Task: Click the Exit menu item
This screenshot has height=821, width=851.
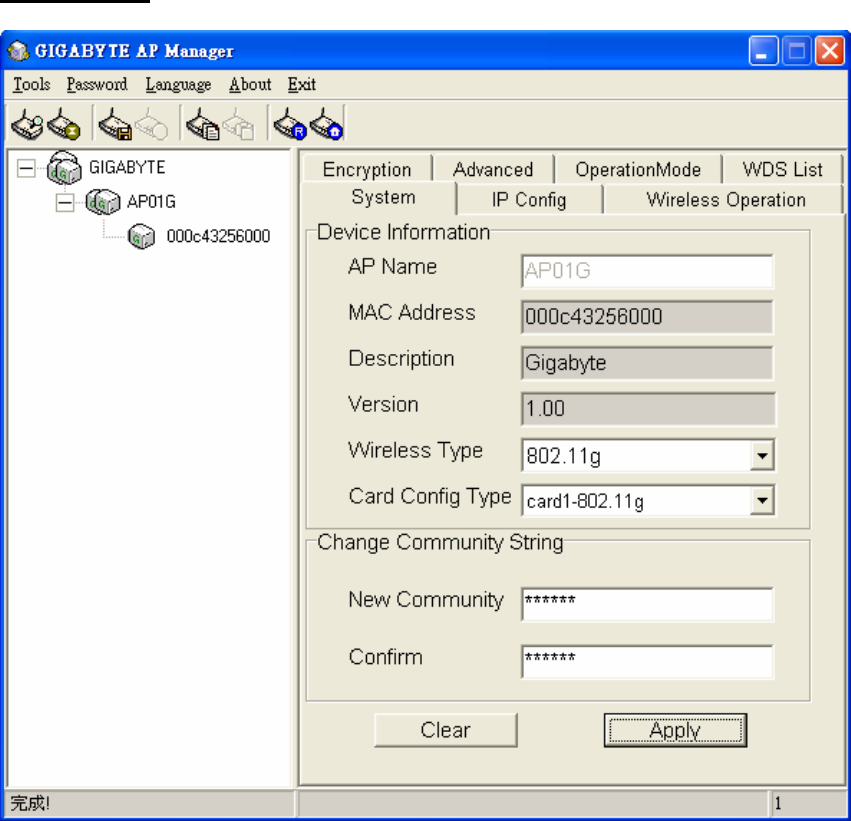Action: (302, 84)
